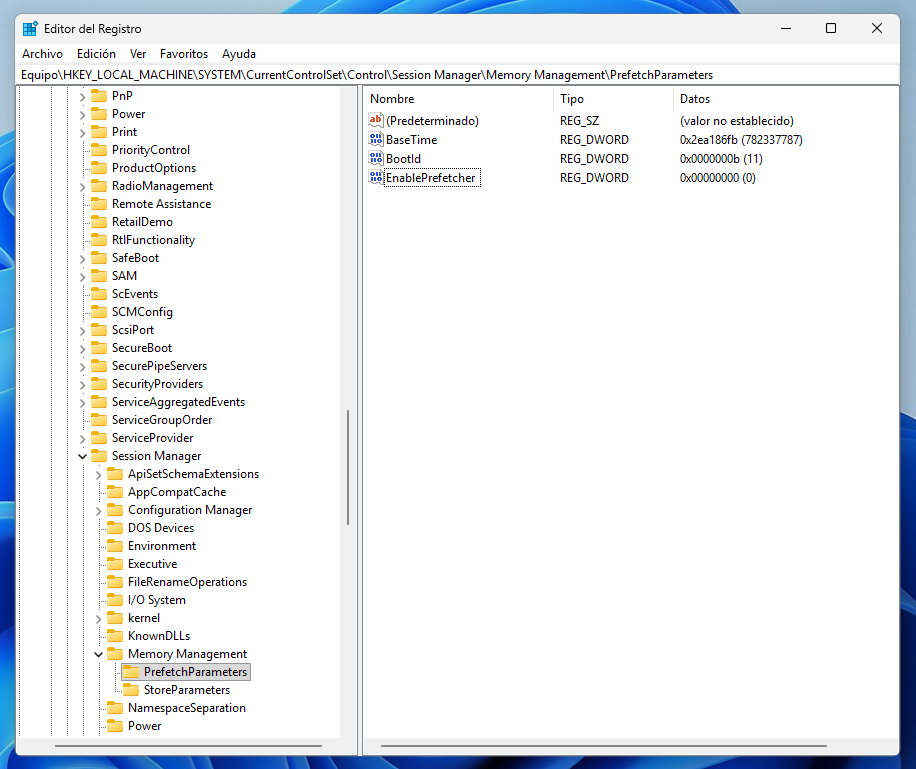
Task: Click the Environment folder icon
Action: pos(115,546)
